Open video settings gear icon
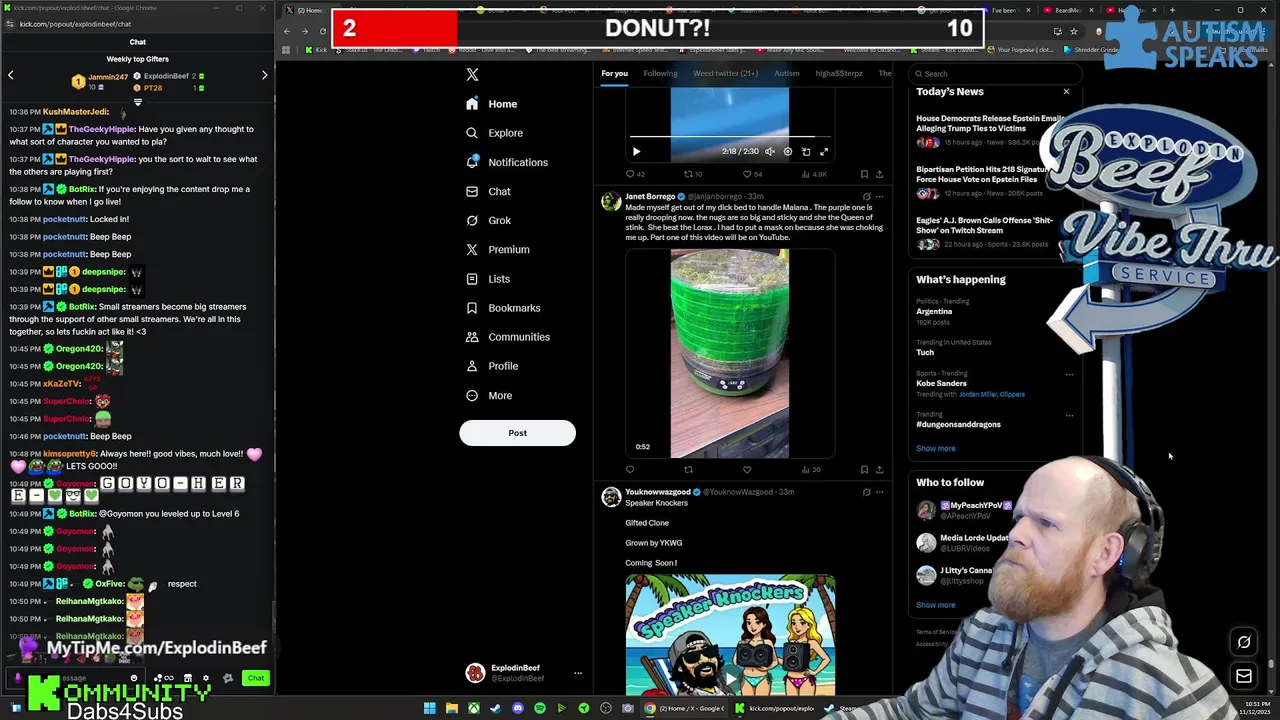Image resolution: width=1280 pixels, height=720 pixels. coord(788,152)
